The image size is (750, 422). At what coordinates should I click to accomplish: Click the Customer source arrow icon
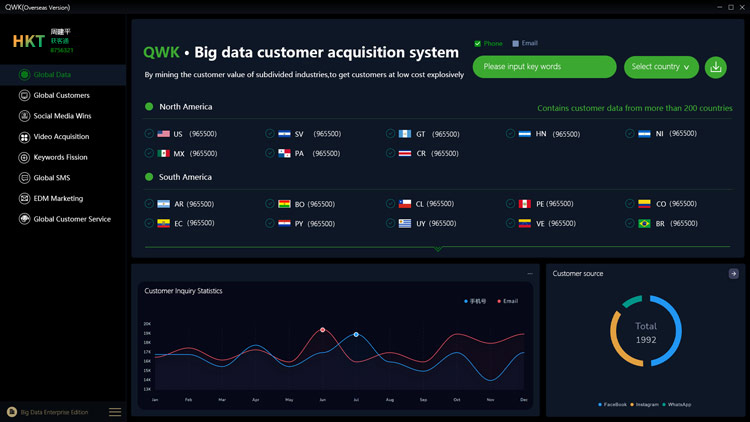click(733, 273)
